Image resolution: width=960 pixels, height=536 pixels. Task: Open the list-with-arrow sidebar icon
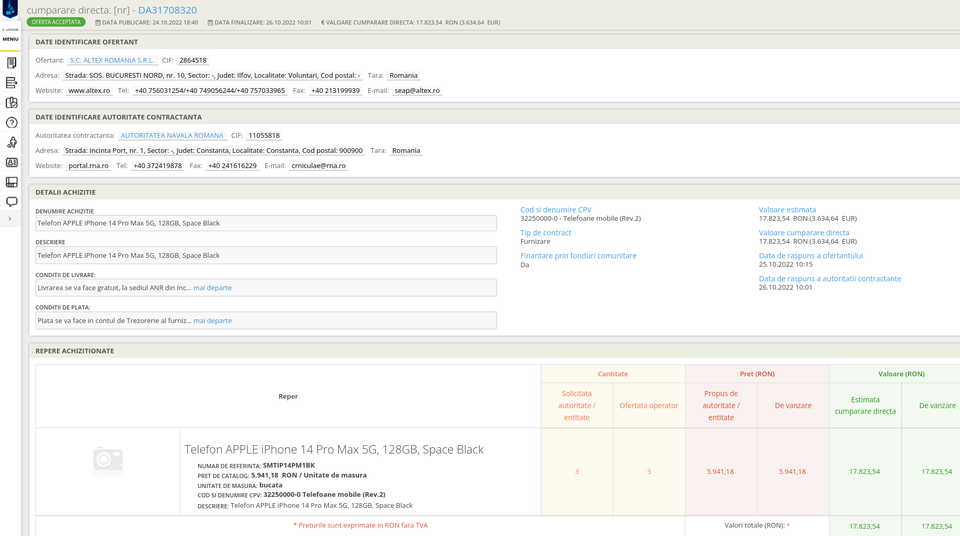pyautogui.click(x=11, y=83)
